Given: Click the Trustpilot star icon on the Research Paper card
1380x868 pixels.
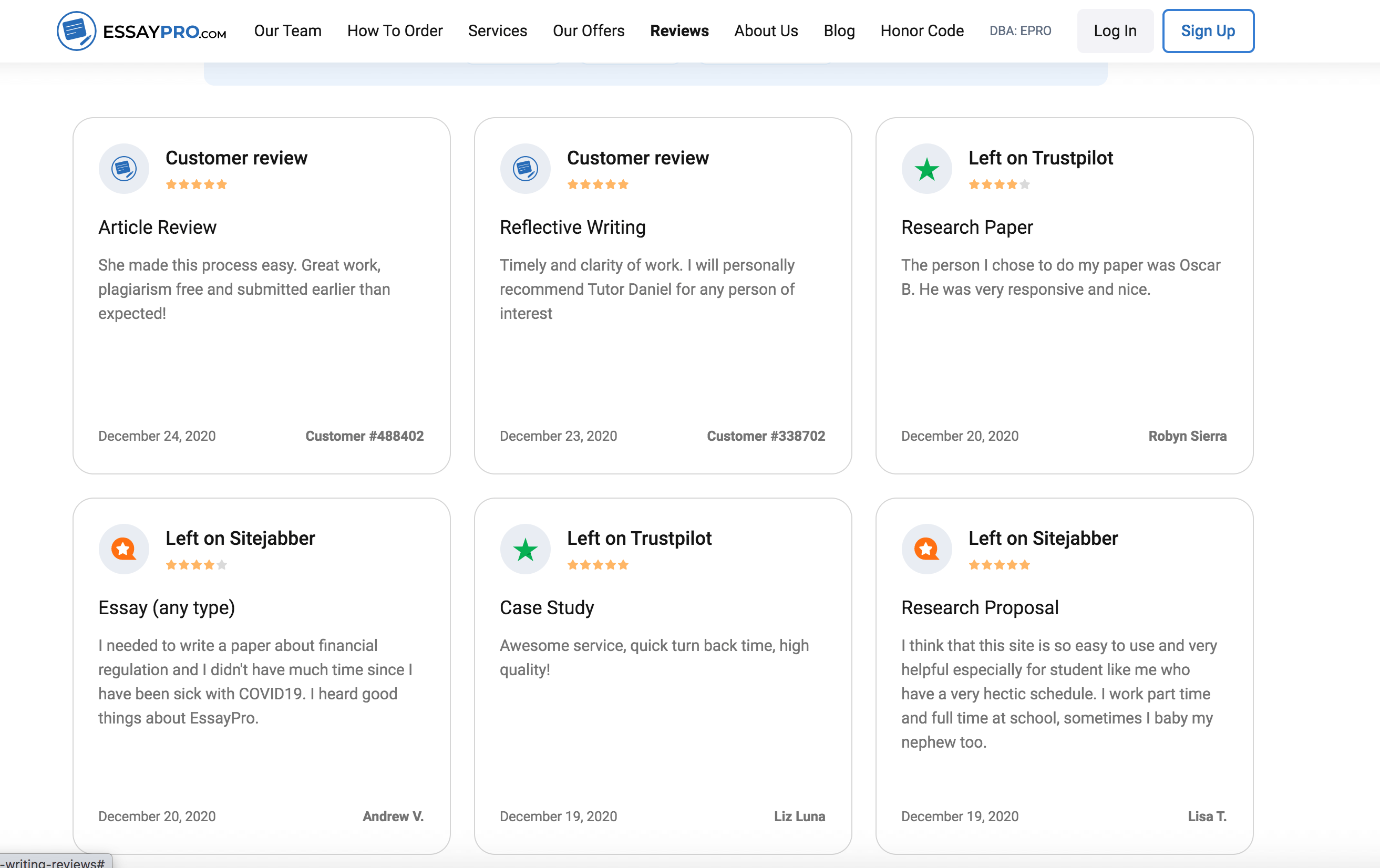Looking at the screenshot, I should pos(926,169).
